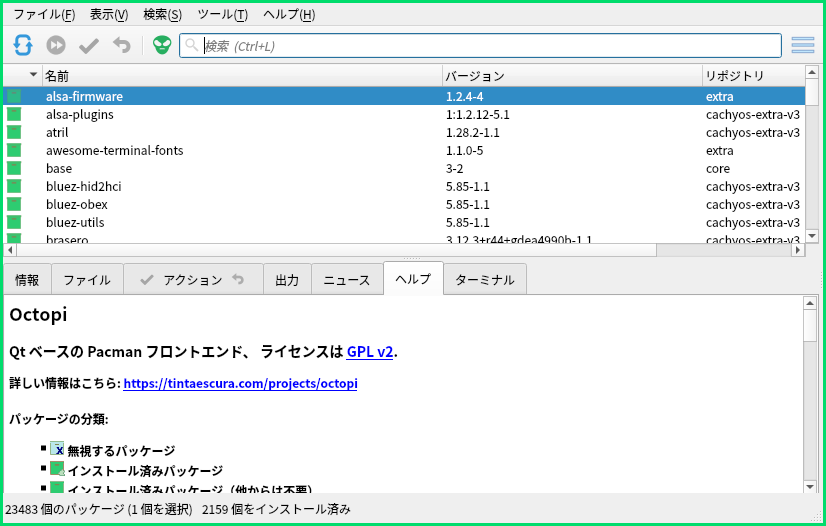The width and height of the screenshot is (826, 526).
Task: Switch to the ニュース tab
Action: 347,280
